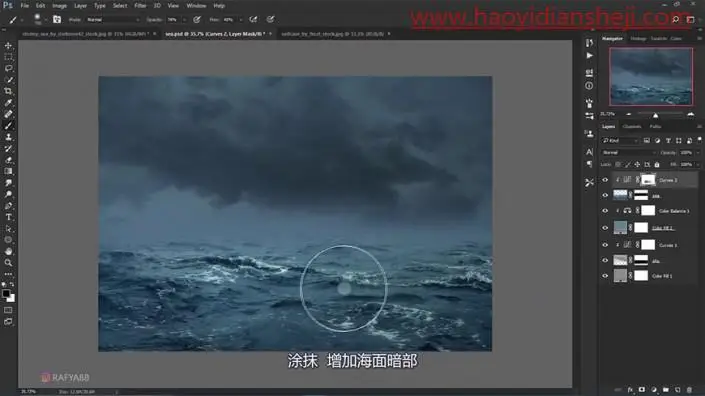Open the Opacity slider arrow in options bar

[184, 20]
